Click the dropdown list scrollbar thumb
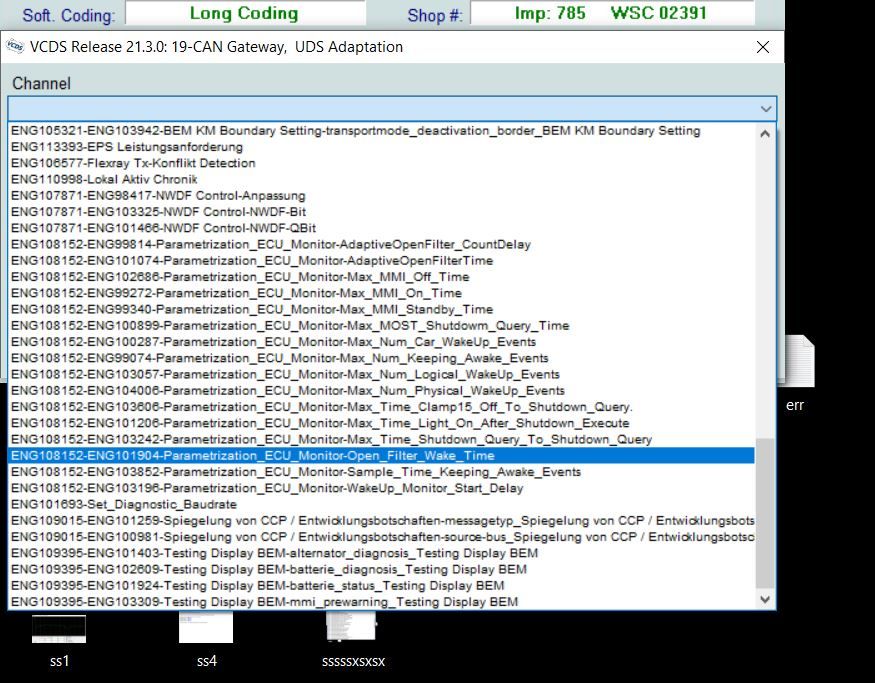This screenshot has width=875, height=683. click(765, 513)
